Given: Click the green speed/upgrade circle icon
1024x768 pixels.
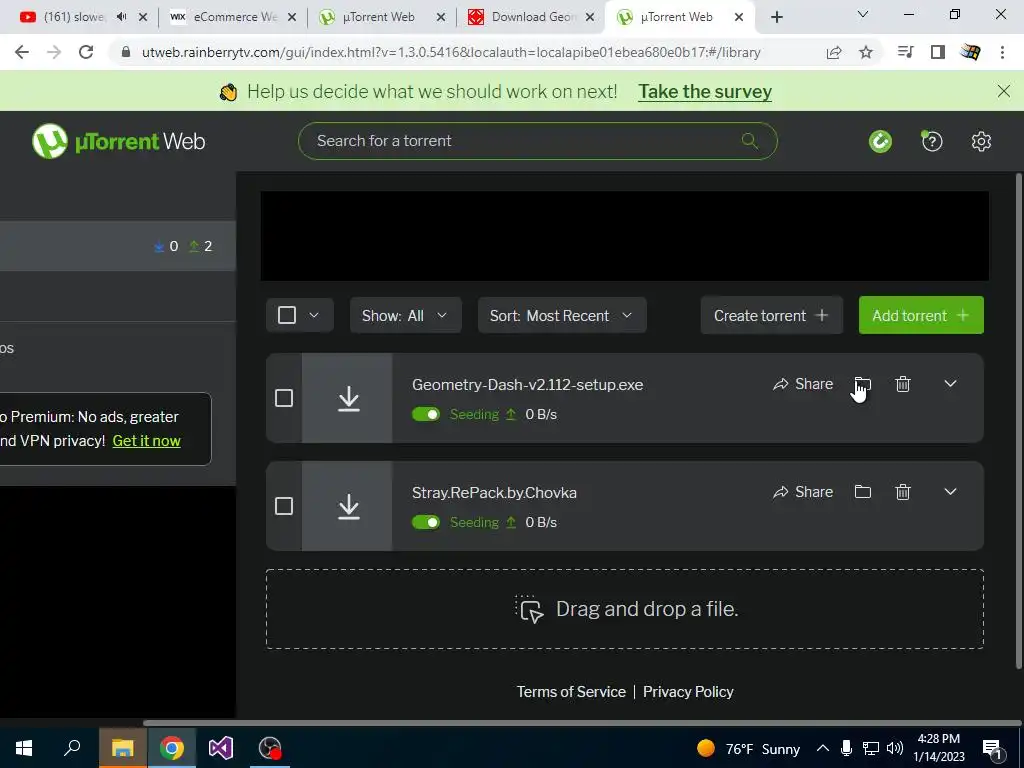Looking at the screenshot, I should (x=880, y=141).
